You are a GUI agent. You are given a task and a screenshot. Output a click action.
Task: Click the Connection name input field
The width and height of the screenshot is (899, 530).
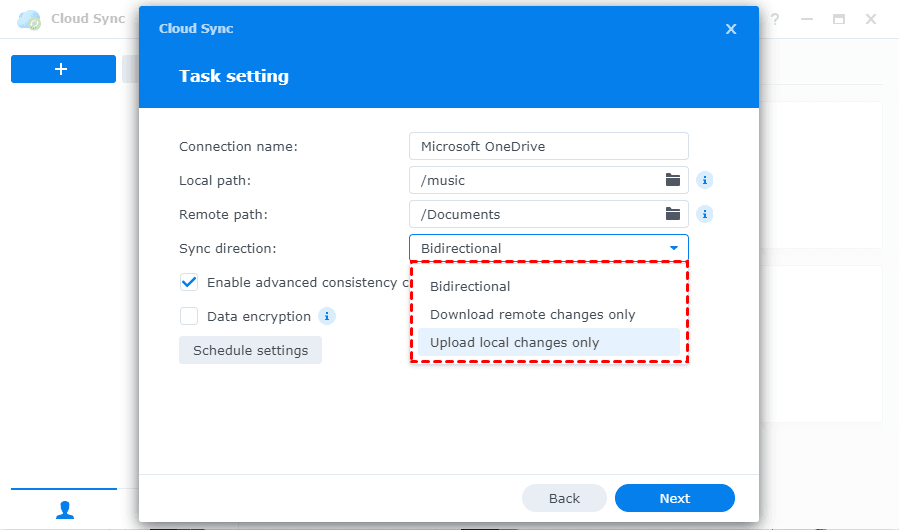click(548, 146)
